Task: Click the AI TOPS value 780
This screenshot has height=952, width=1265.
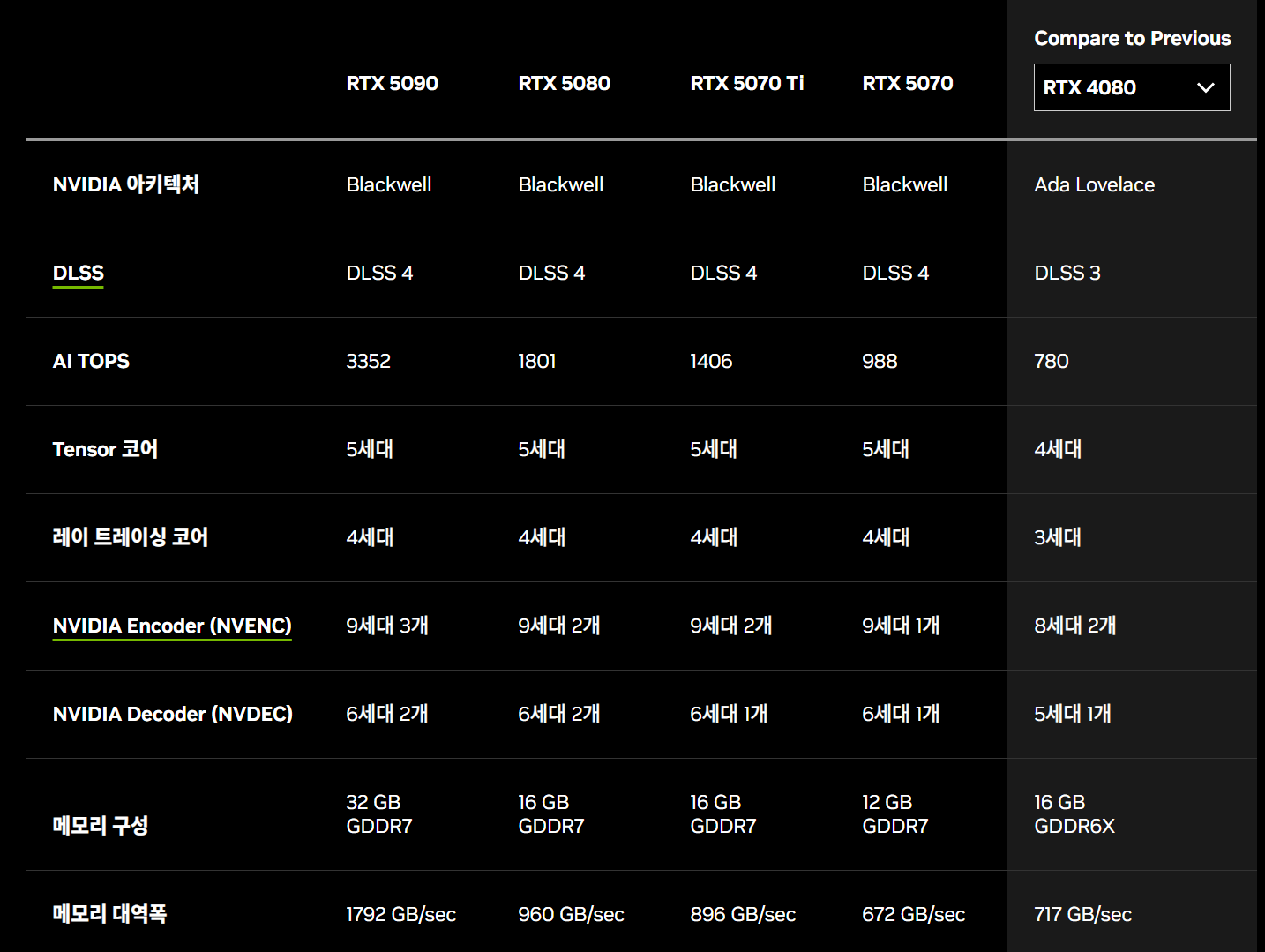Action: [1052, 361]
